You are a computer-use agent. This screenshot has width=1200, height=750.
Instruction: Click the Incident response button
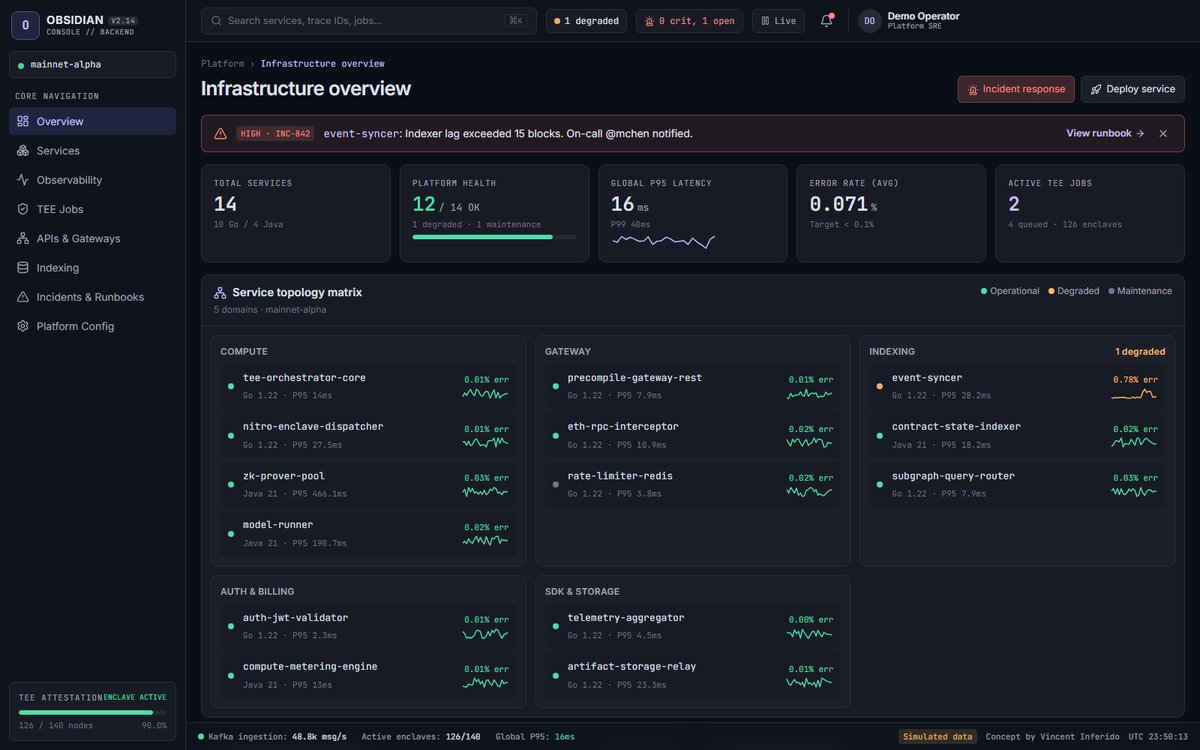click(1016, 89)
